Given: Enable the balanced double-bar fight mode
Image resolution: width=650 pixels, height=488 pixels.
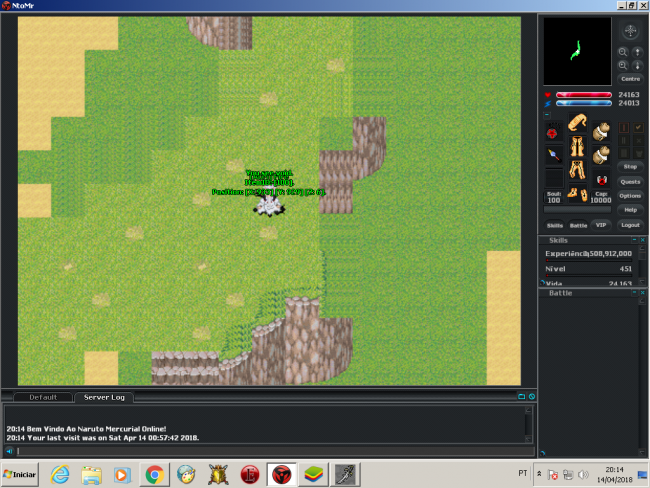Looking at the screenshot, I should tap(623, 141).
